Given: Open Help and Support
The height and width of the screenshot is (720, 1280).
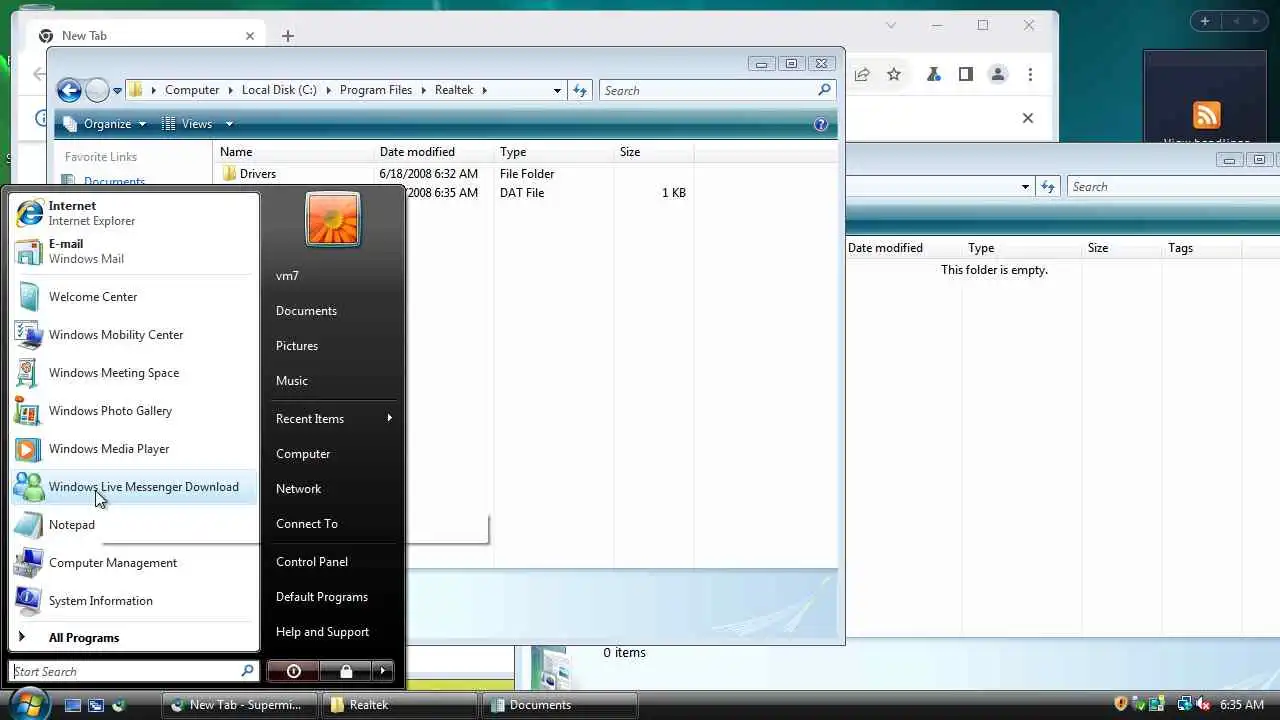Looking at the screenshot, I should click(333, 632).
